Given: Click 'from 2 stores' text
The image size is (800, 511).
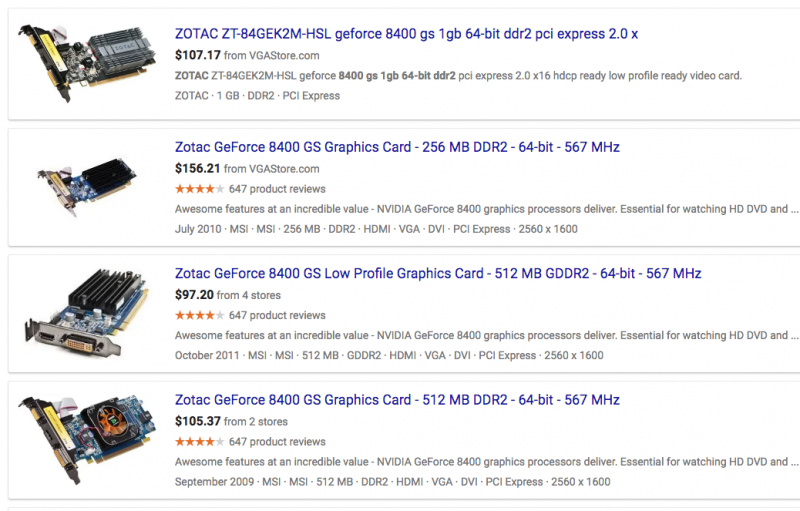Looking at the screenshot, I should point(256,422).
